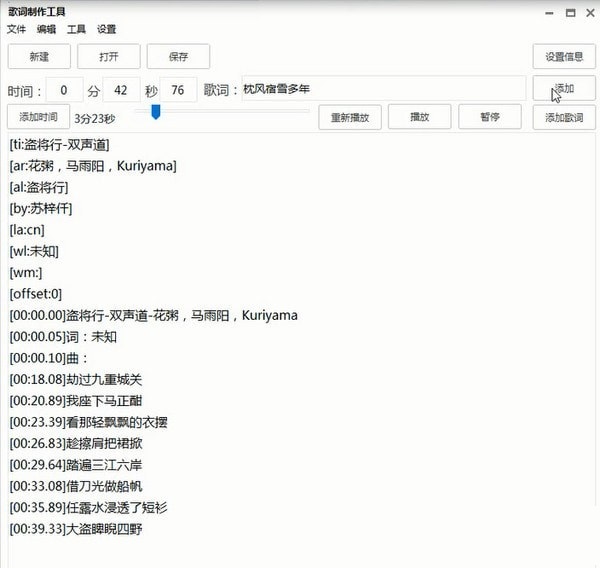Open the 编辑 menu
Image resolution: width=600 pixels, height=568 pixels.
[x=46, y=29]
